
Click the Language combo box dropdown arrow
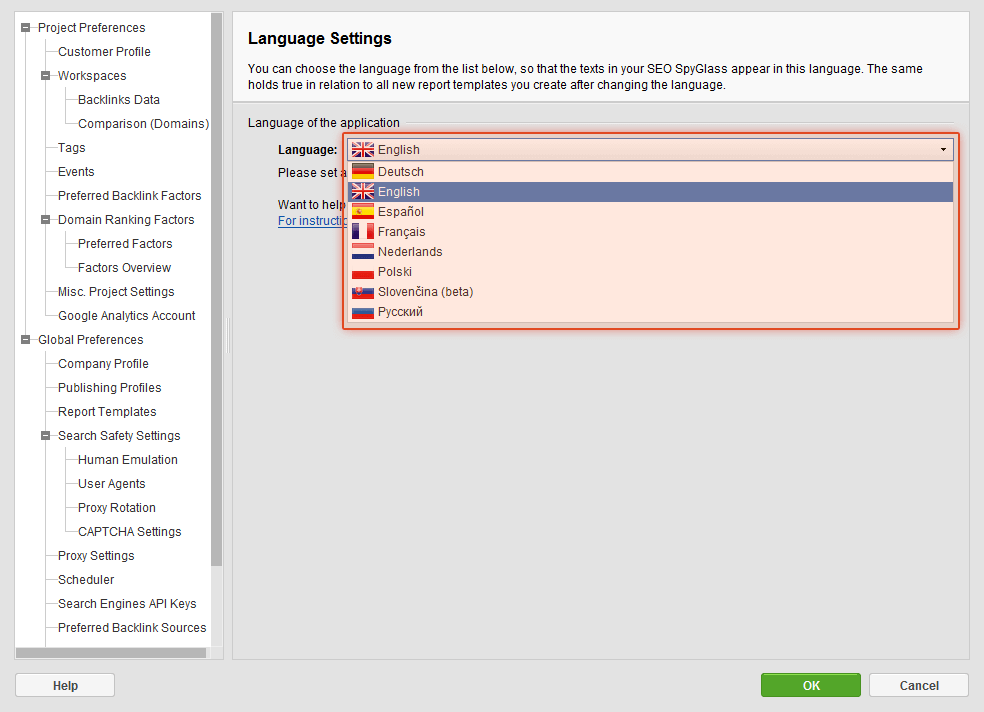[x=943, y=150]
